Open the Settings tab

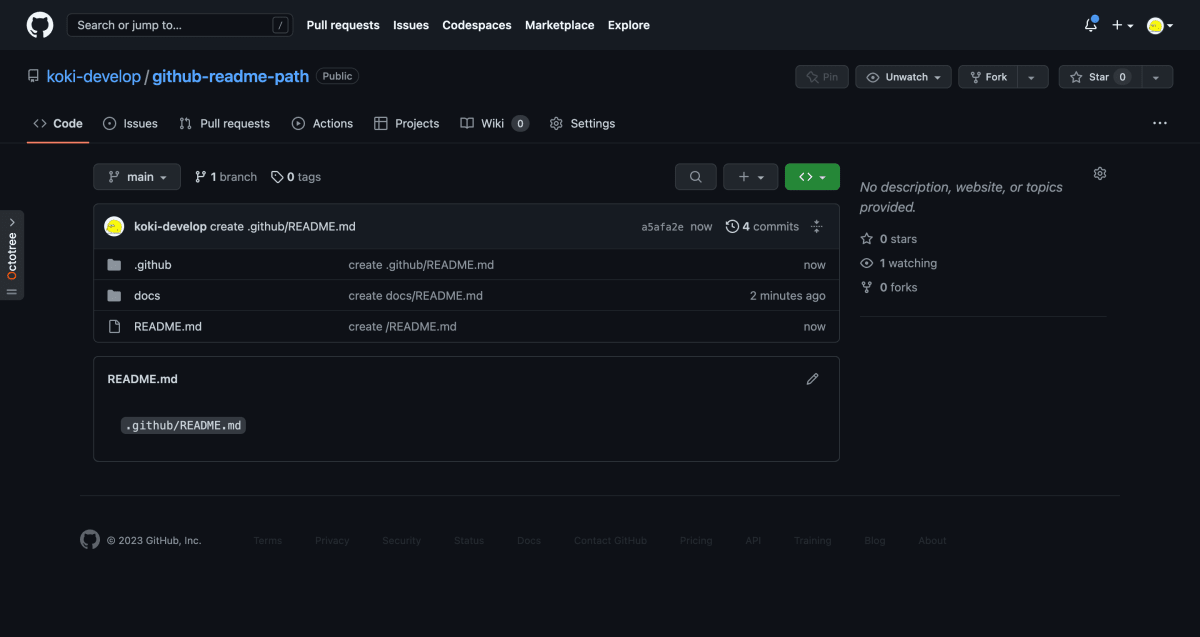(582, 123)
